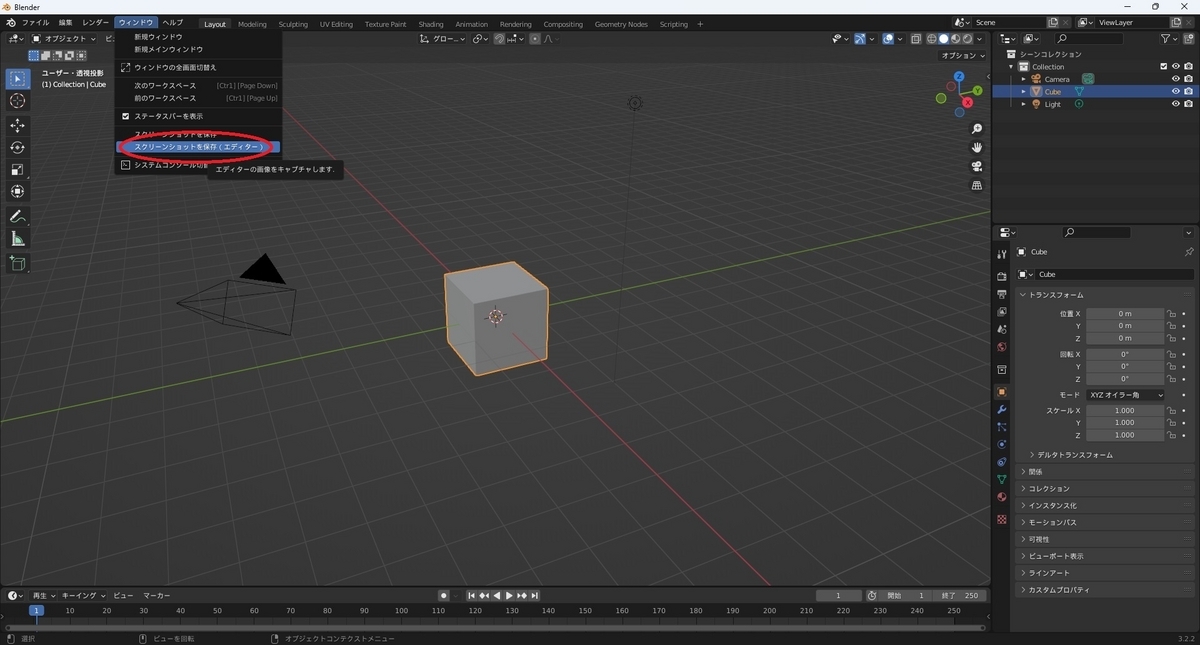Viewport: 1200px width, 645px height.
Task: Disable Cube render camera icon
Action: click(x=1188, y=91)
